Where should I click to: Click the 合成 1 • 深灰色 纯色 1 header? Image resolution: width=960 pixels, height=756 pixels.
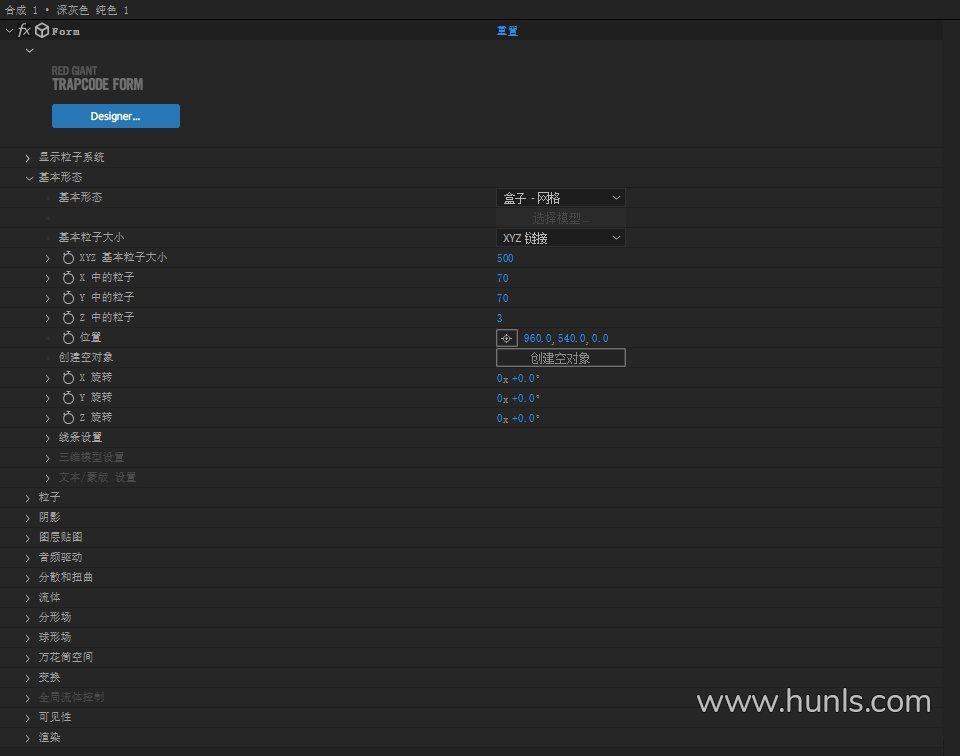(67, 10)
